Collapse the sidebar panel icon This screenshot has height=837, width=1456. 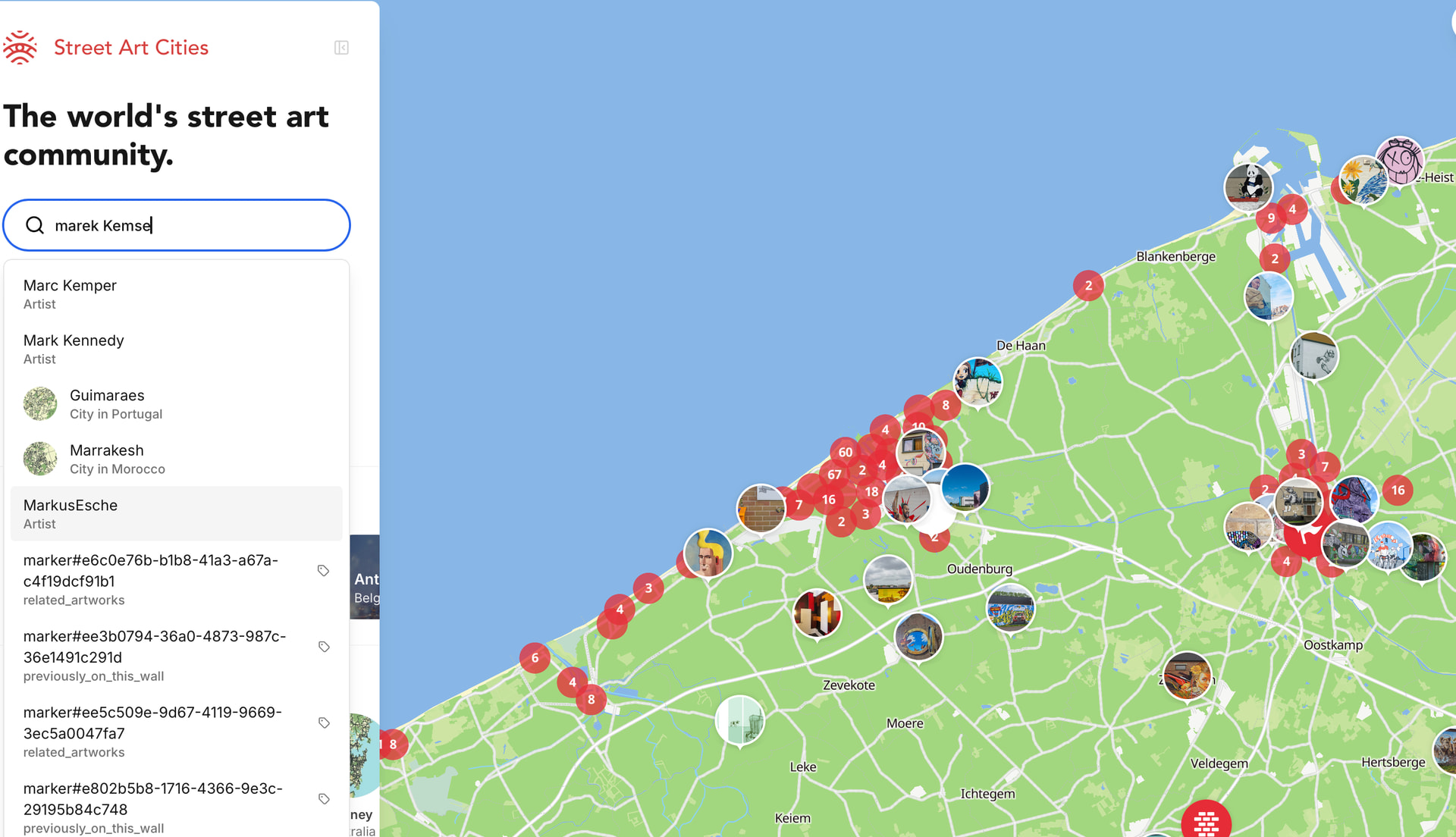[x=341, y=48]
